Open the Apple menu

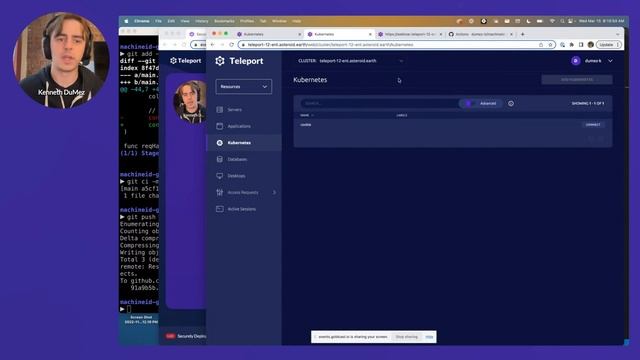coord(126,21)
